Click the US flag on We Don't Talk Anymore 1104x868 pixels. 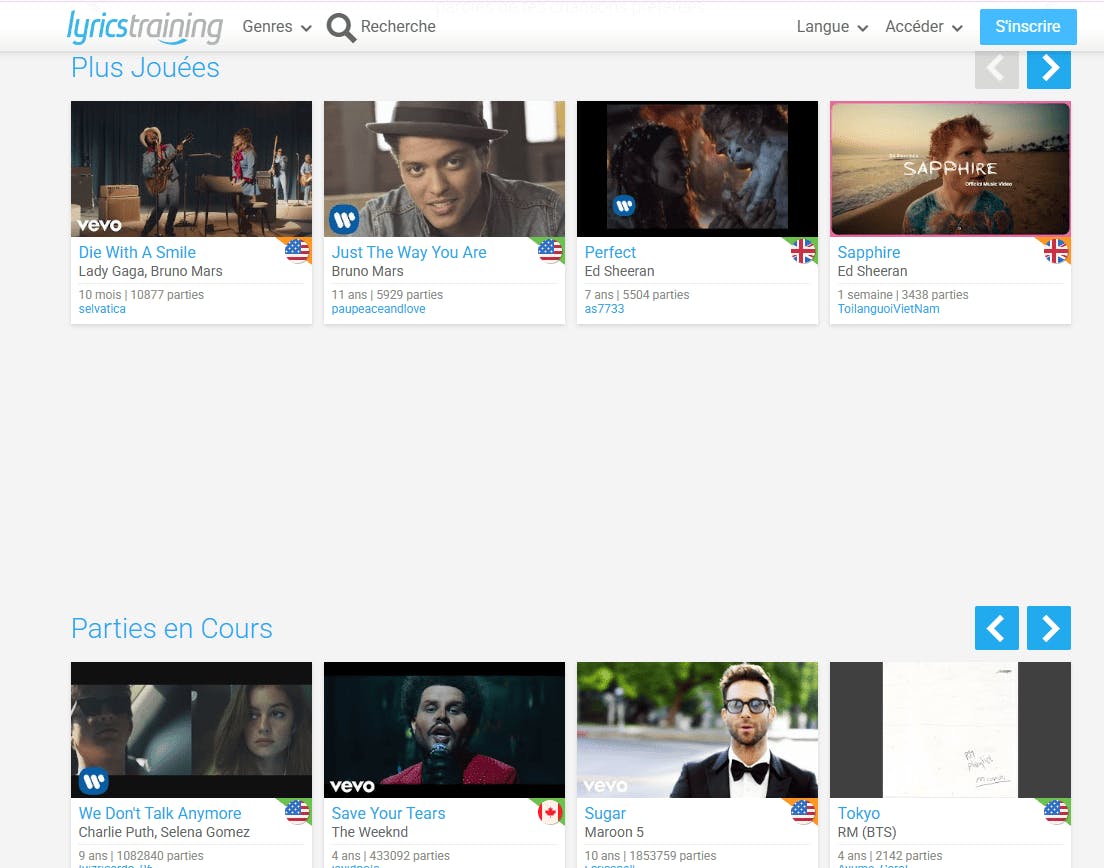297,812
